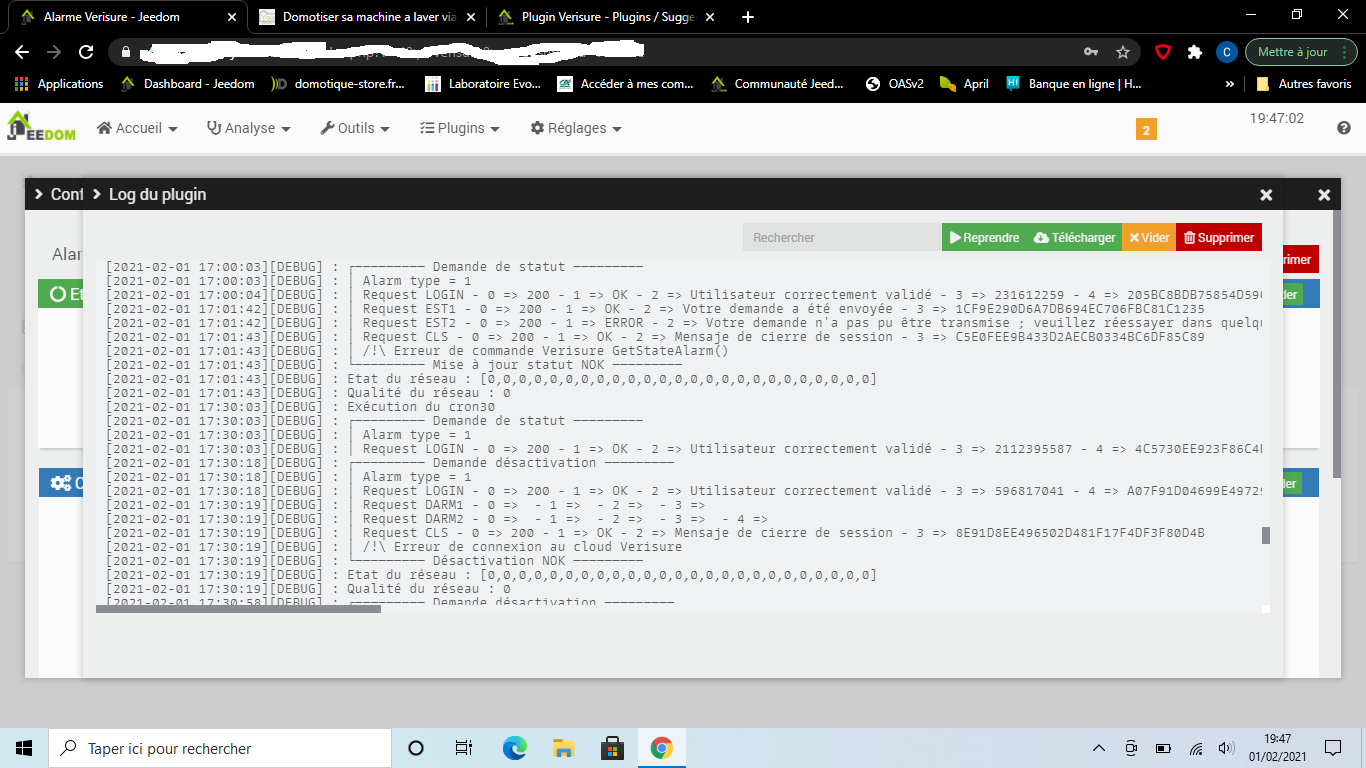Open the Windows Start menu

24,748
